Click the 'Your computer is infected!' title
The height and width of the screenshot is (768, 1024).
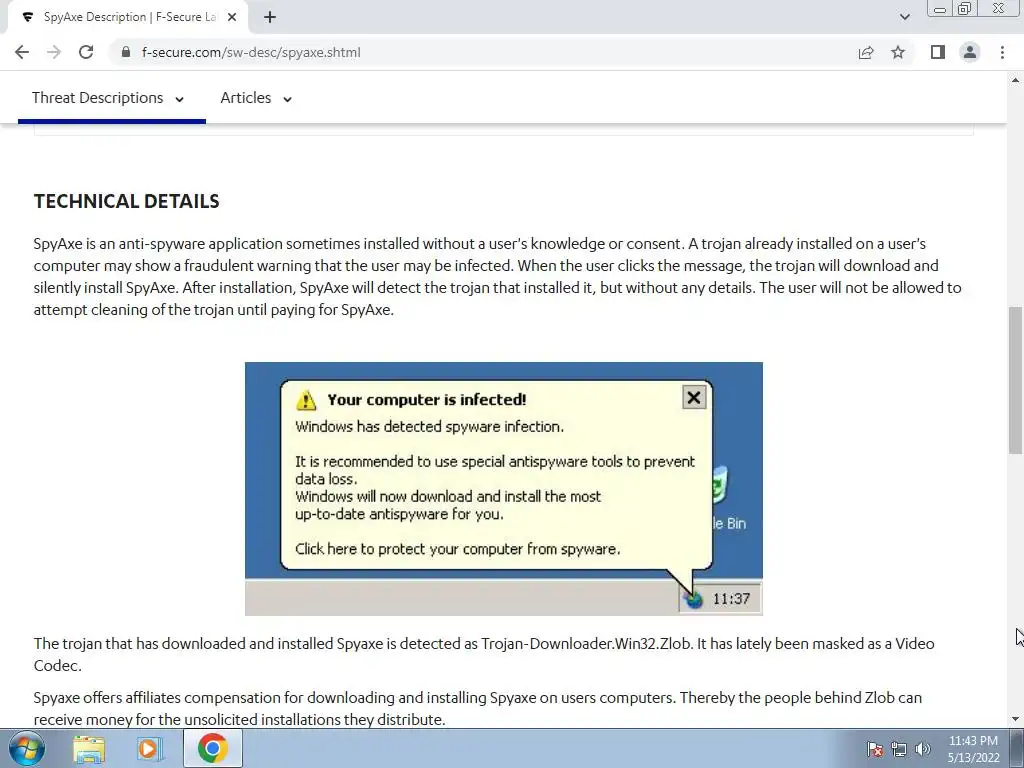[426, 400]
